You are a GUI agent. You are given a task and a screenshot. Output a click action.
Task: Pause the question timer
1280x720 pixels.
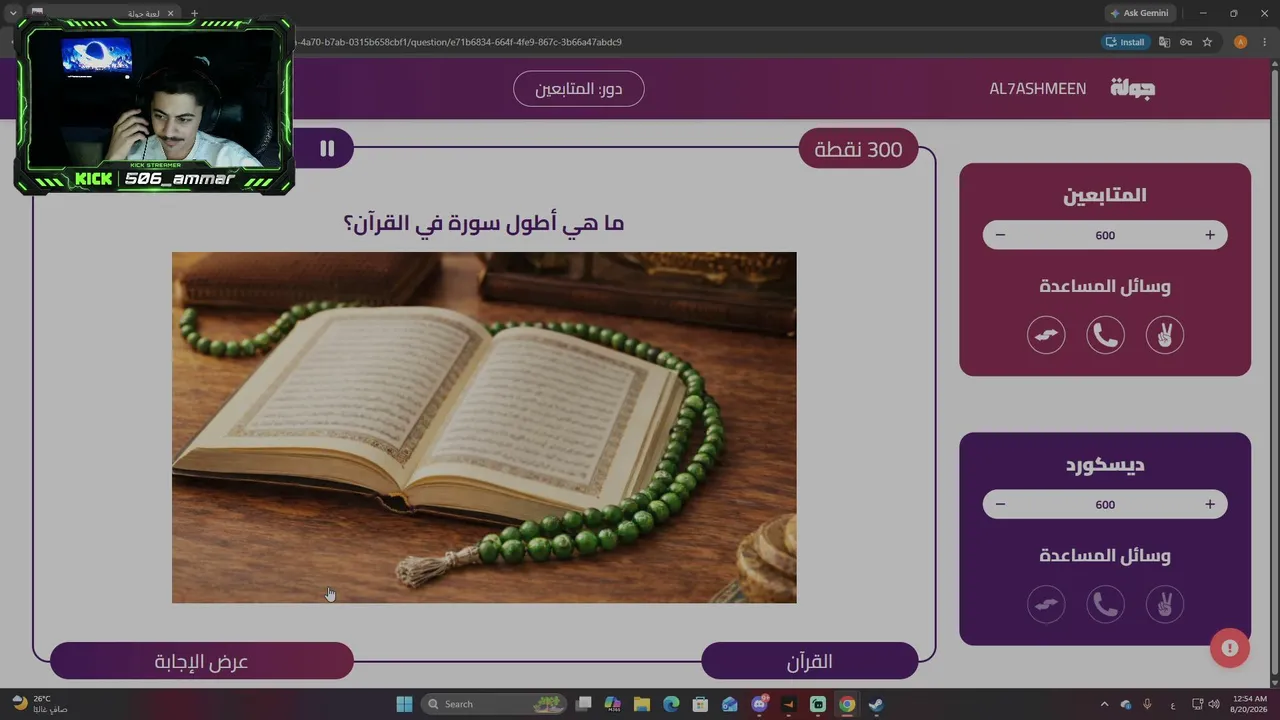click(327, 148)
